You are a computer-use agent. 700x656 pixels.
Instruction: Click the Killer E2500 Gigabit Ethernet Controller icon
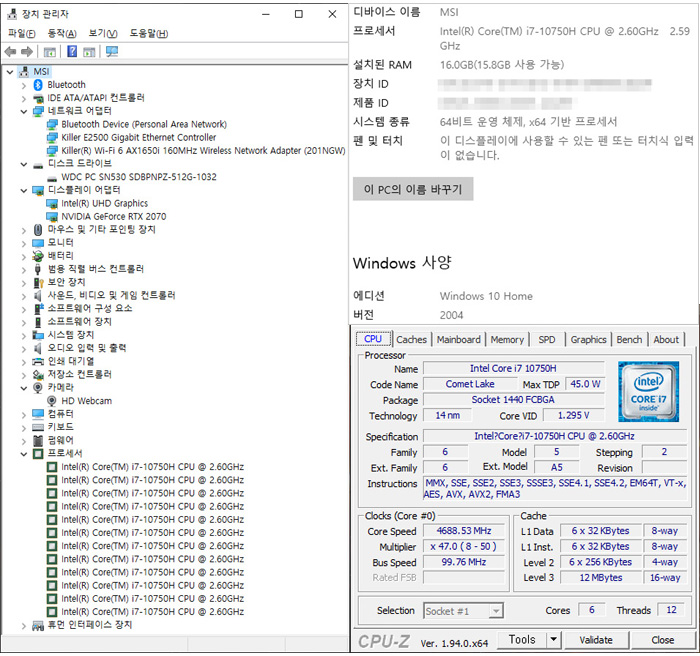pyautogui.click(x=52, y=138)
